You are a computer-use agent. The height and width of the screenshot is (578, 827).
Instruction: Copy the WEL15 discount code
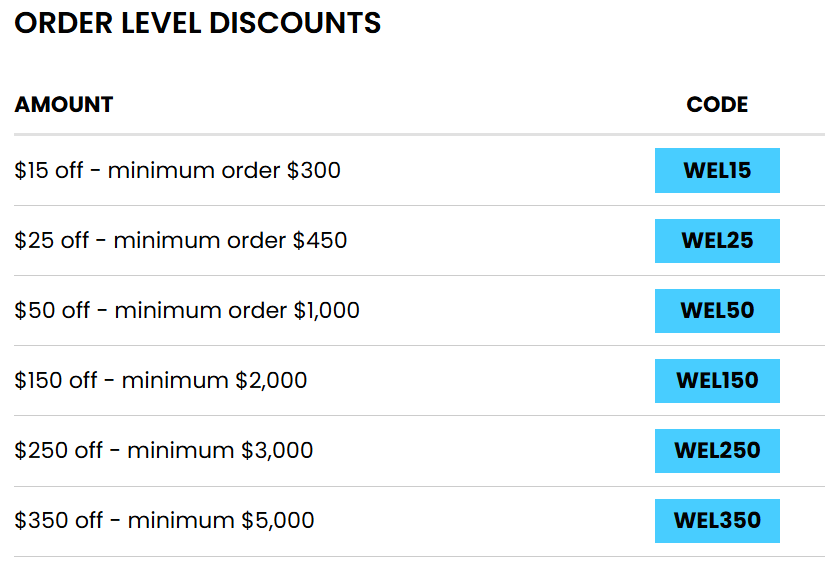(x=717, y=170)
